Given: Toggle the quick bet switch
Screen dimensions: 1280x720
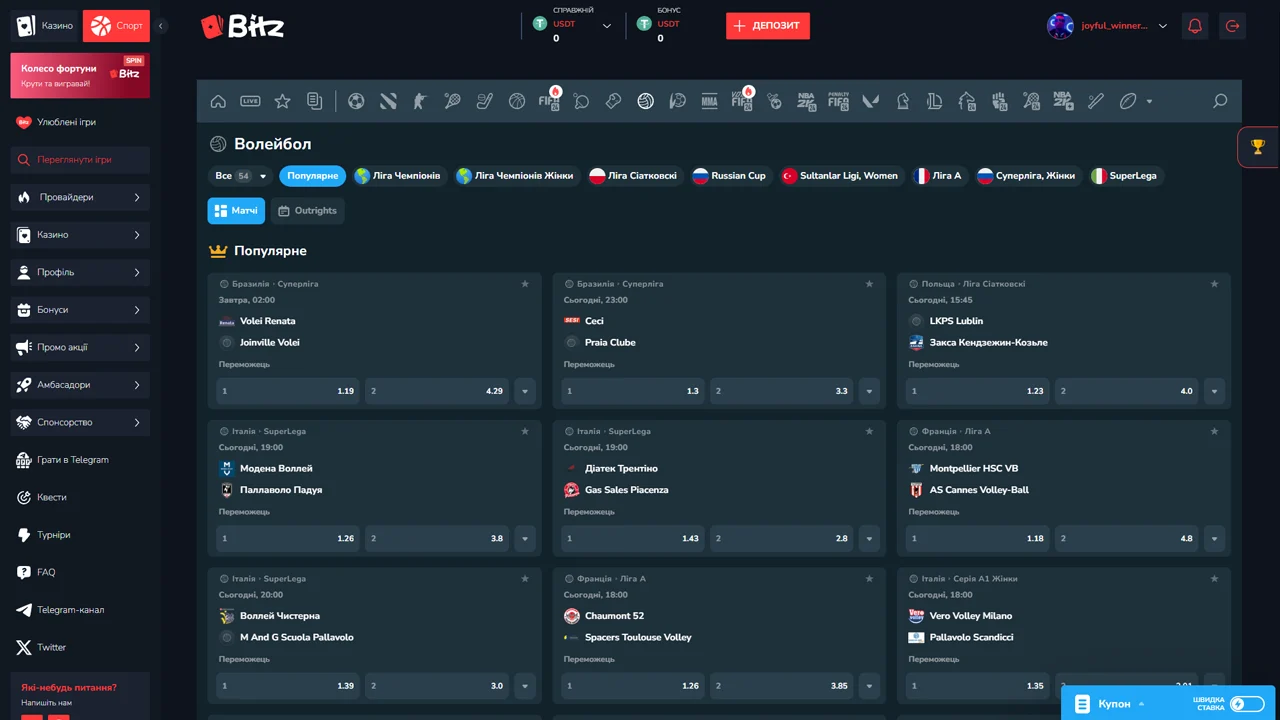Looking at the screenshot, I should point(1247,704).
